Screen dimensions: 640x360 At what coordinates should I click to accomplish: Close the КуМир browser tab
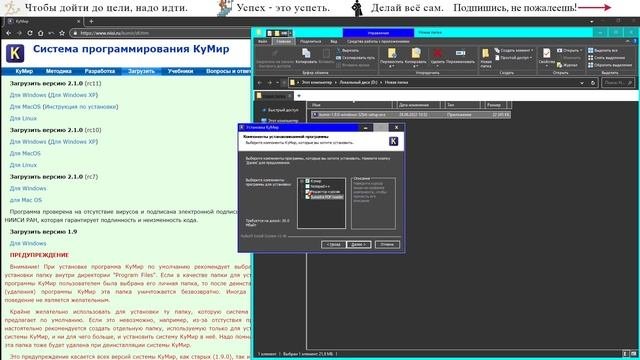click(79, 21)
